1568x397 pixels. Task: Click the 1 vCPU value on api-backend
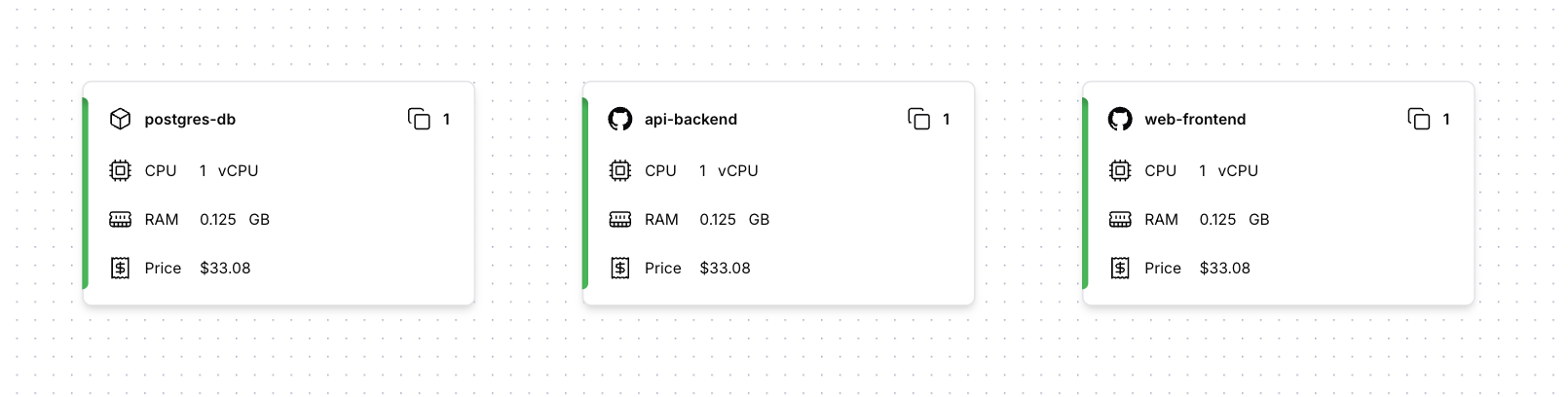click(x=728, y=170)
